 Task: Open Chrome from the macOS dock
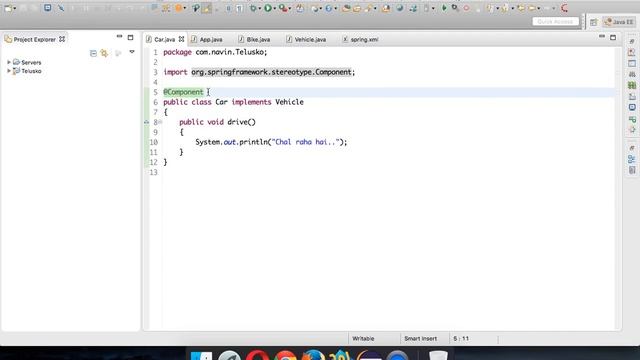point(285,356)
